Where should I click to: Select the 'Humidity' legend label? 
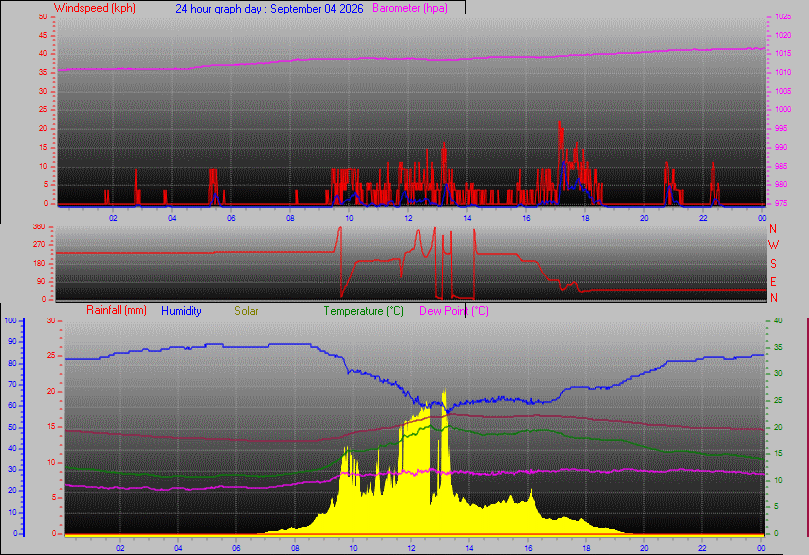(x=181, y=311)
